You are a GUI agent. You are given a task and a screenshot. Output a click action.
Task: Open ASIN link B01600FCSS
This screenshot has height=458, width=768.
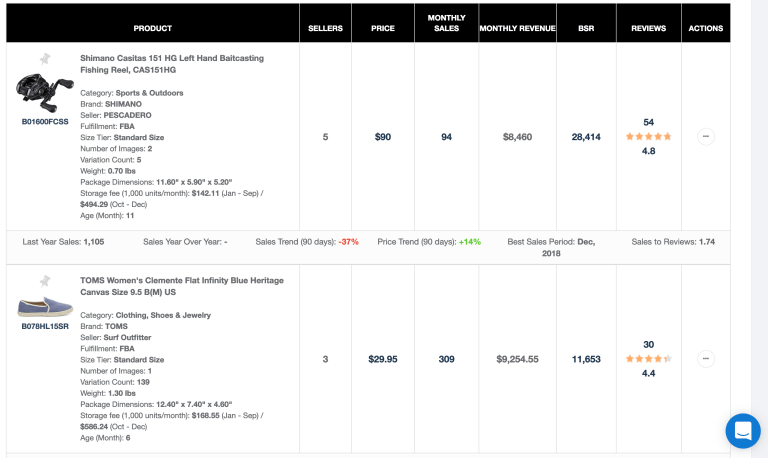coord(45,121)
